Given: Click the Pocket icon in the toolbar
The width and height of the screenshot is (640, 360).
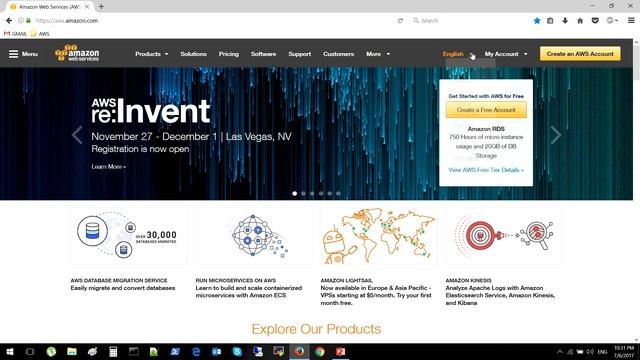Looking at the screenshot, I should click(x=595, y=20).
